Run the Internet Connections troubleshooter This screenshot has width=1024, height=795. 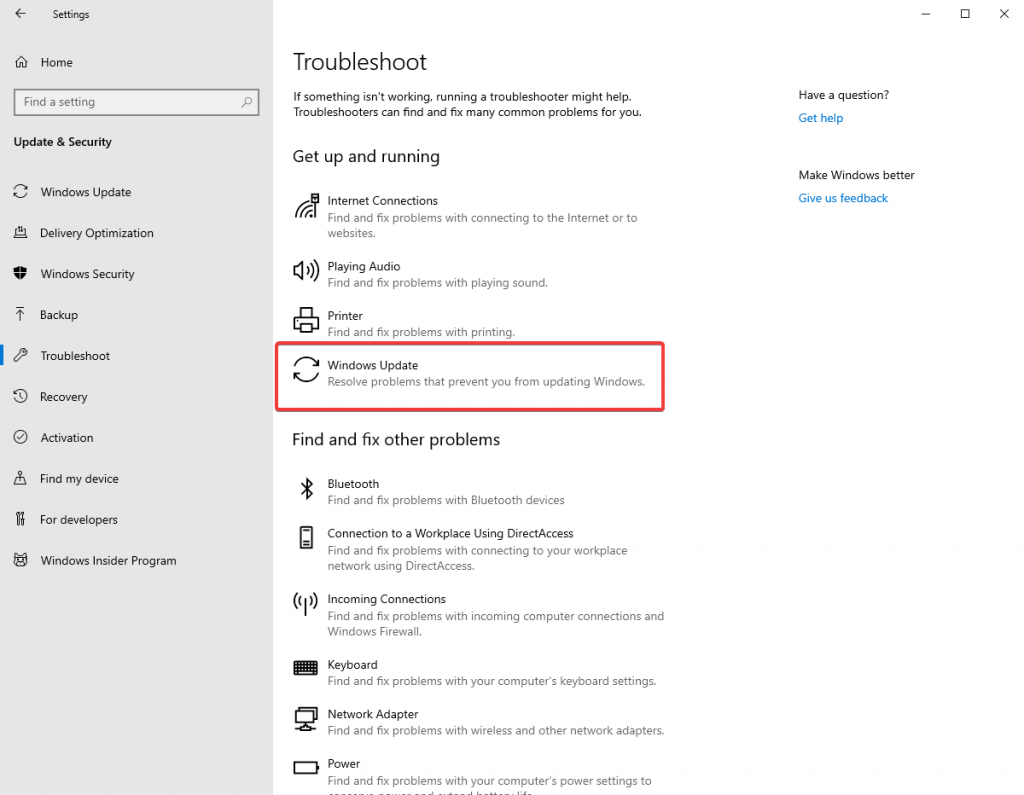tap(478, 216)
